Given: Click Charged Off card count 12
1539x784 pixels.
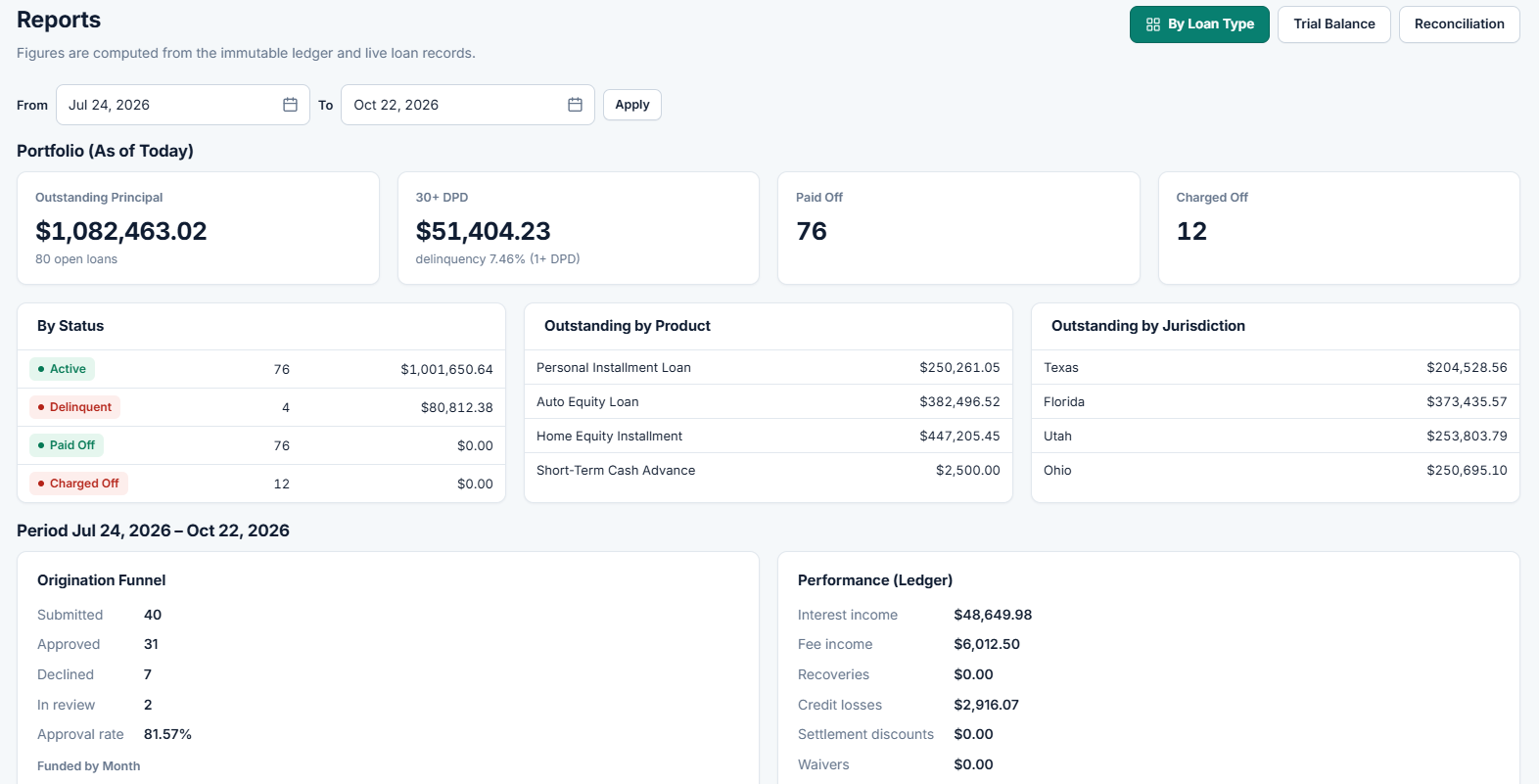Looking at the screenshot, I should 1191,231.
